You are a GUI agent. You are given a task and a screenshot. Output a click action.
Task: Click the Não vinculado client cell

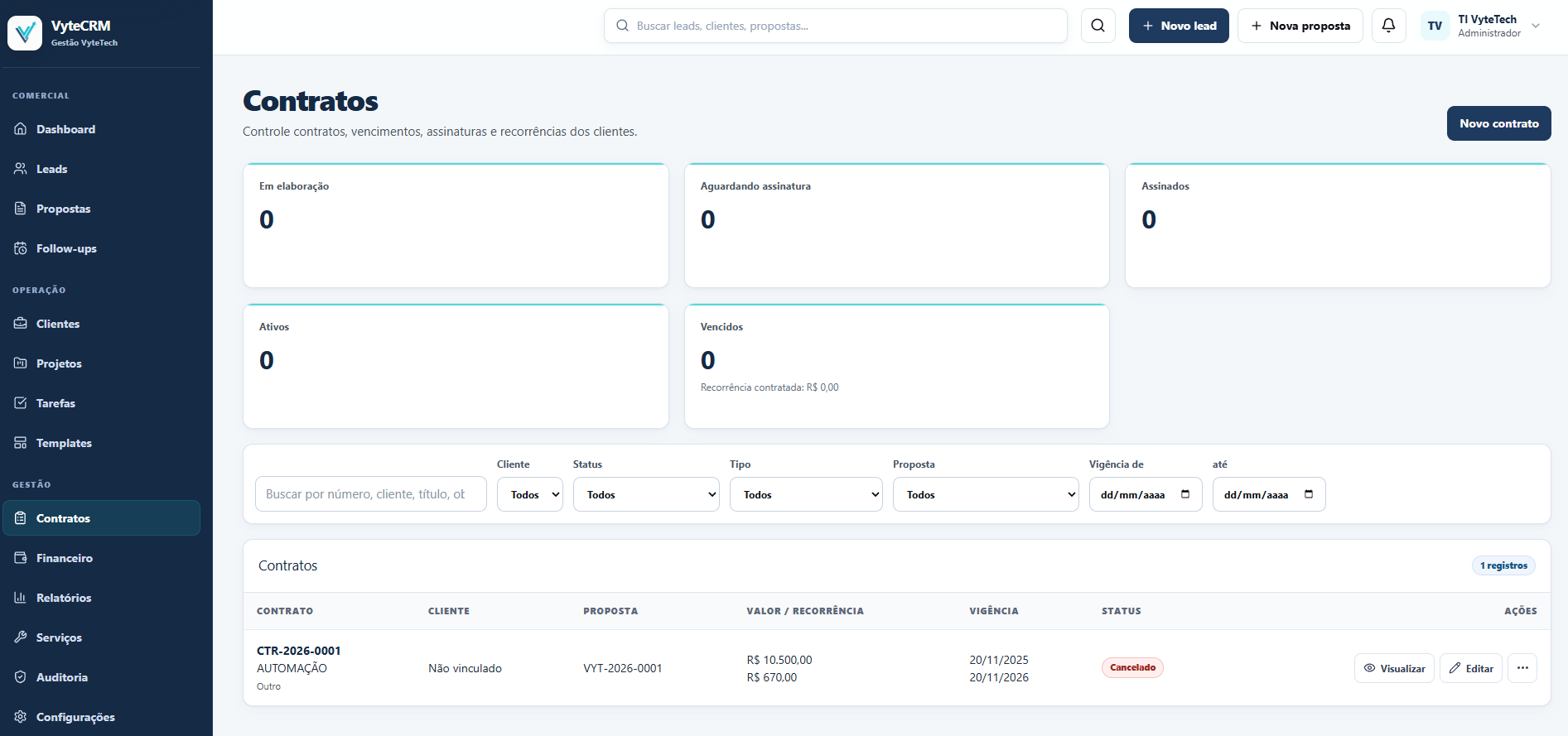tap(465, 668)
